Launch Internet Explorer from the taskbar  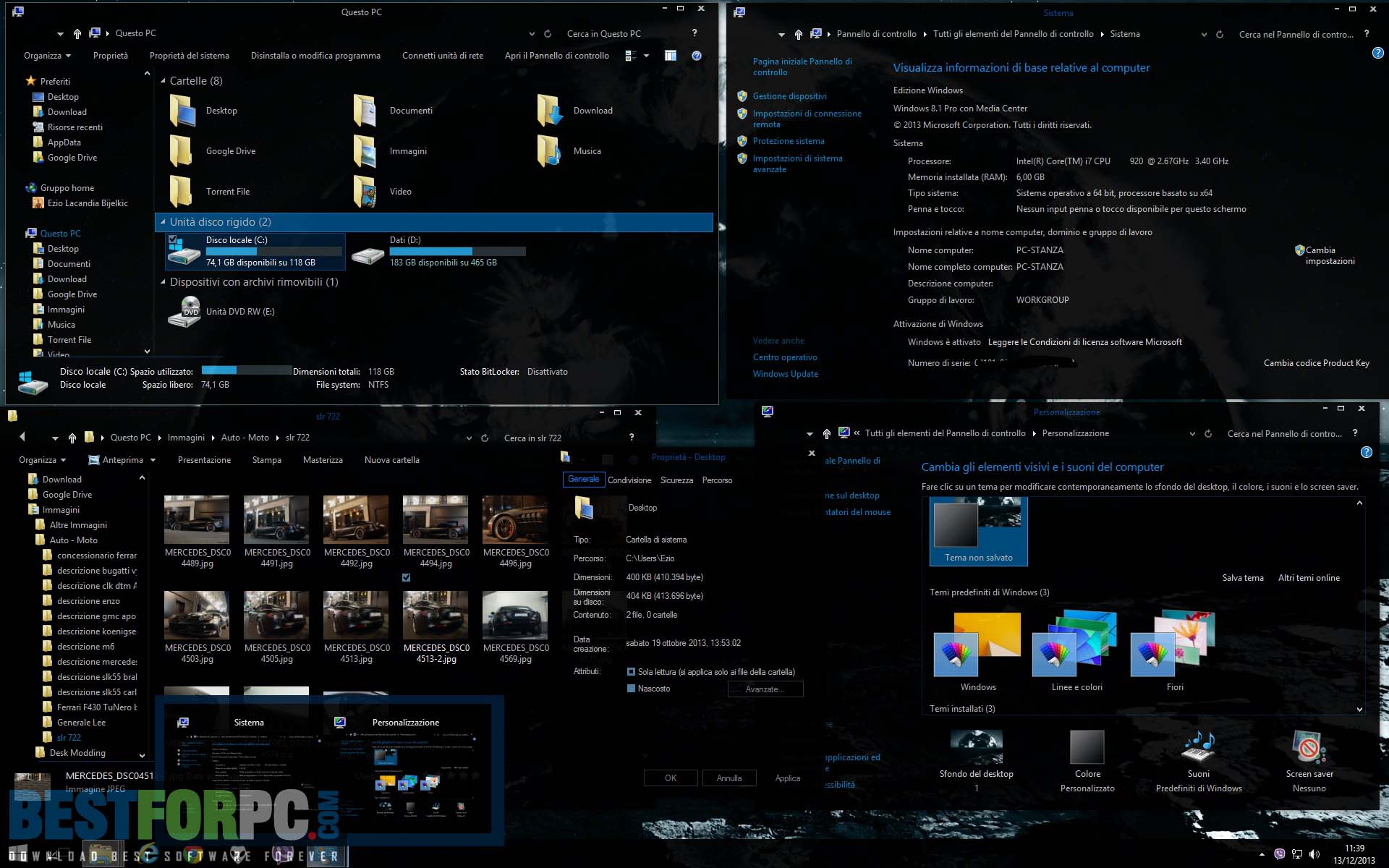(148, 854)
